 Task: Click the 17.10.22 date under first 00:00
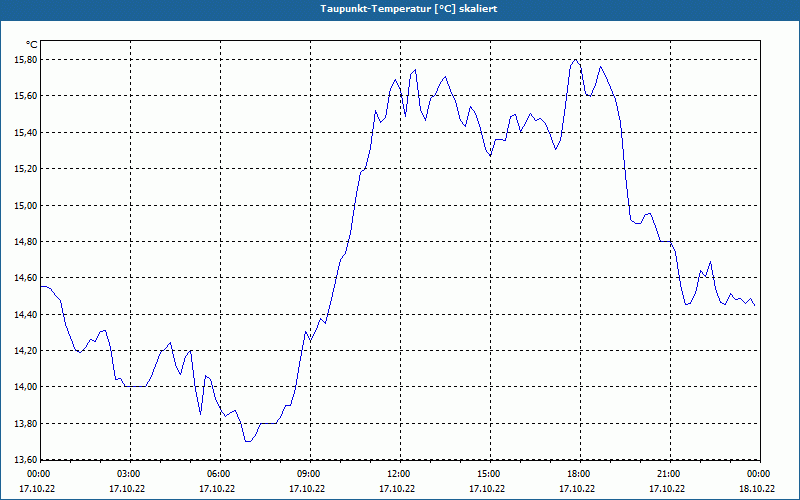[x=37, y=489]
